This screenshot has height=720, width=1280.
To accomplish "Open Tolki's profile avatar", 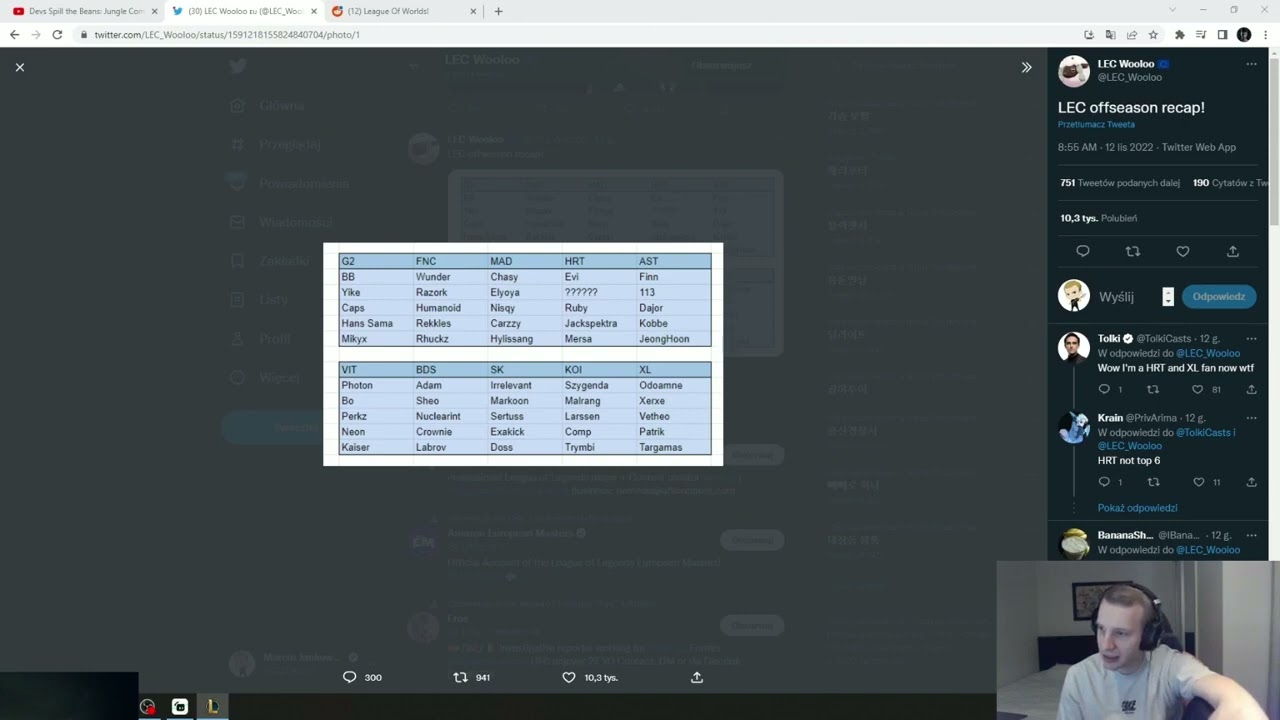I will pos(1074,347).
